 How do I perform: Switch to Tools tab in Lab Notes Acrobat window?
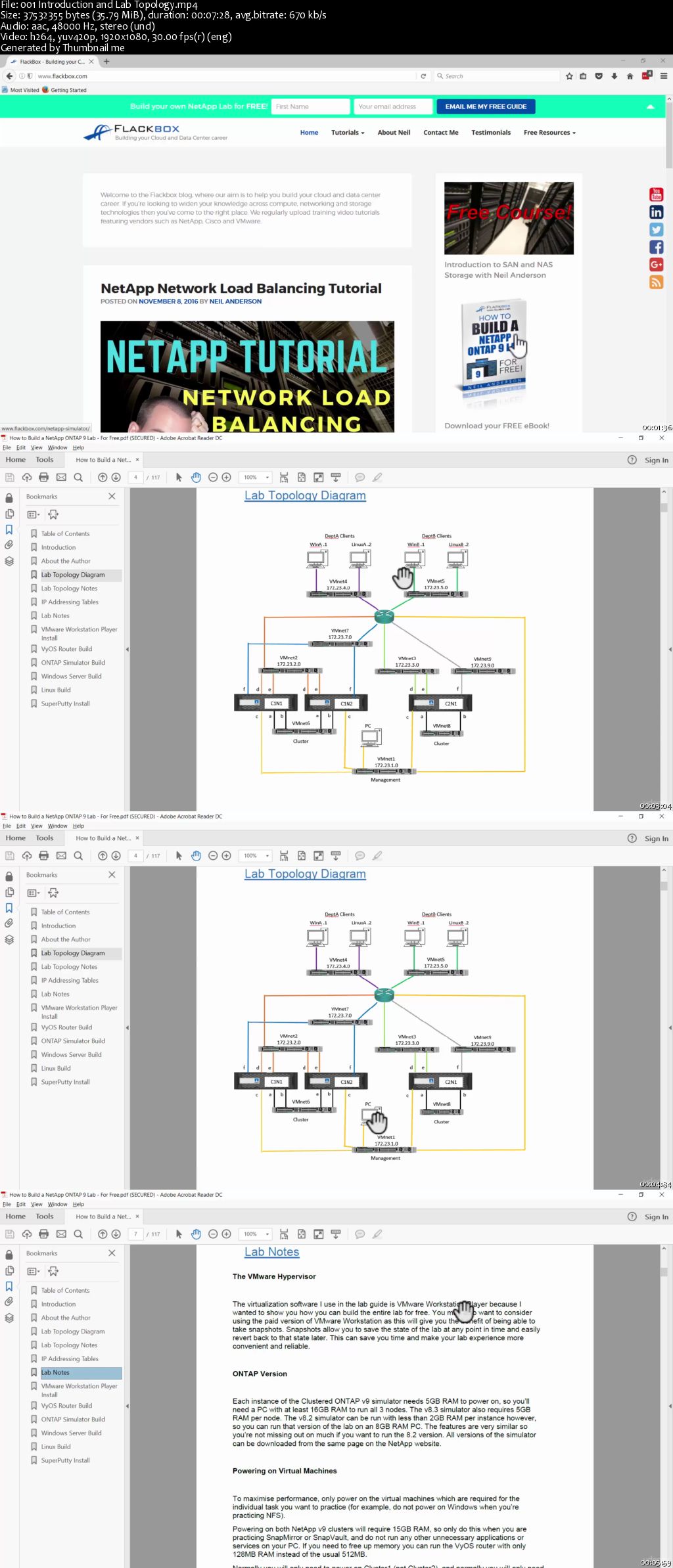(45, 1217)
